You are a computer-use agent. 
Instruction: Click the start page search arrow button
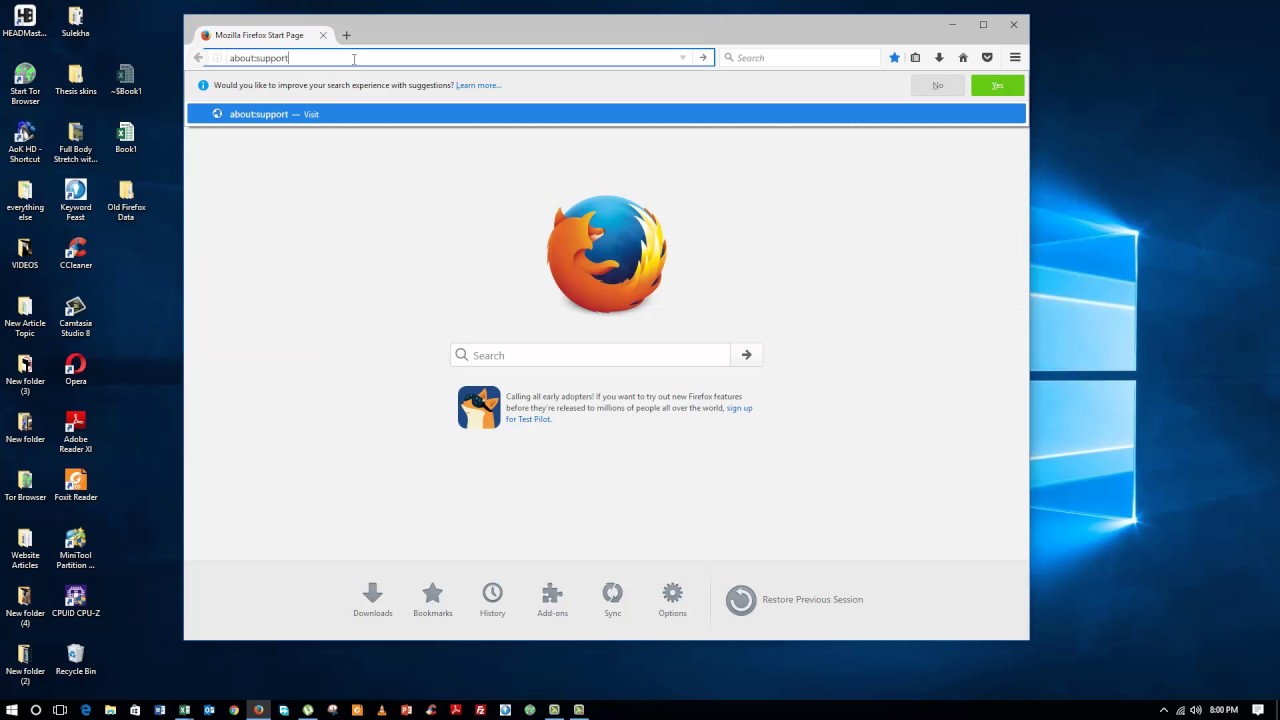(x=746, y=355)
